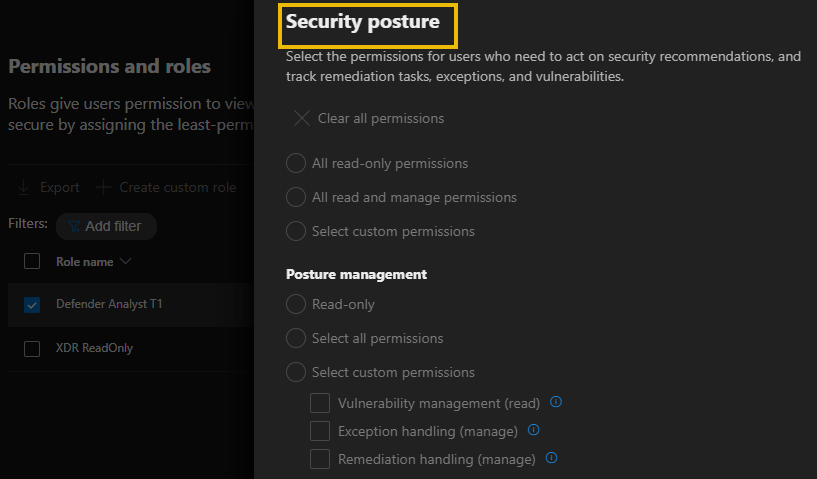The image size is (817, 479).
Task: Click the filter icon in Add filter
Action: pos(74,226)
